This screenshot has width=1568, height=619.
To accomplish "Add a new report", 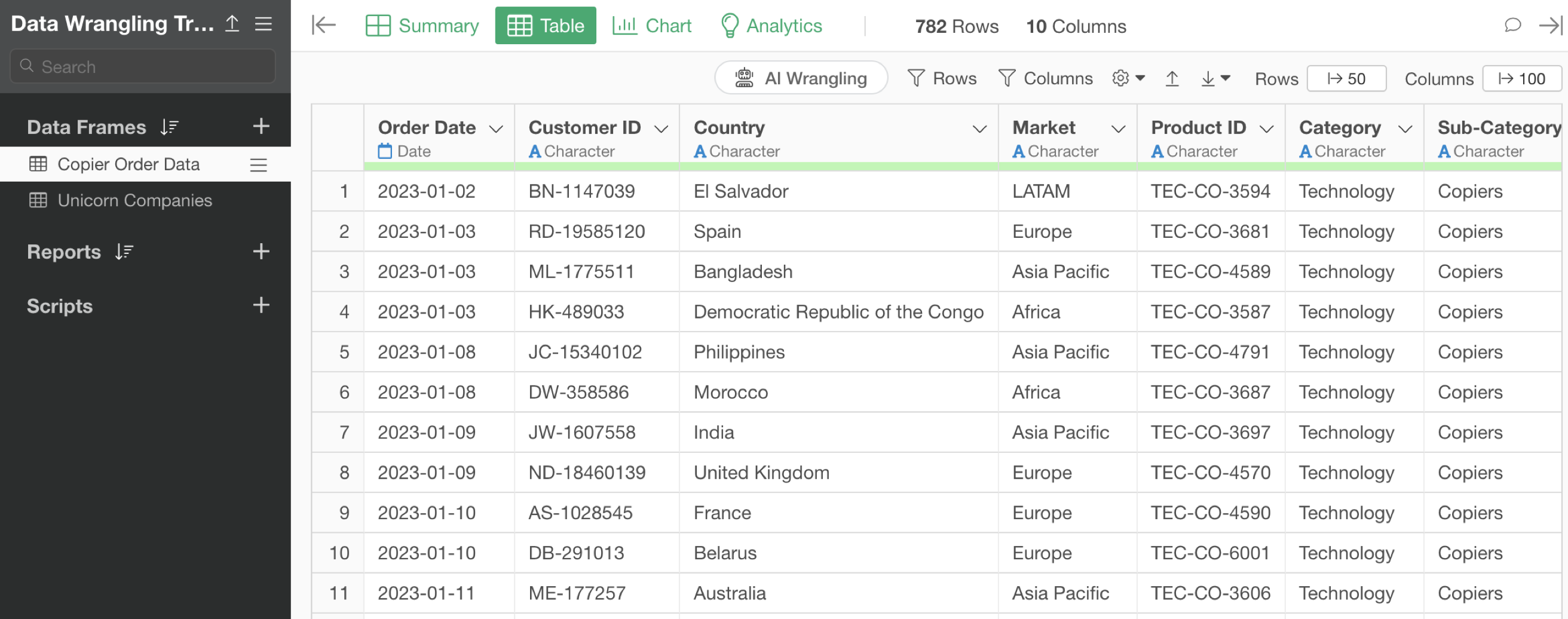I will [x=261, y=252].
